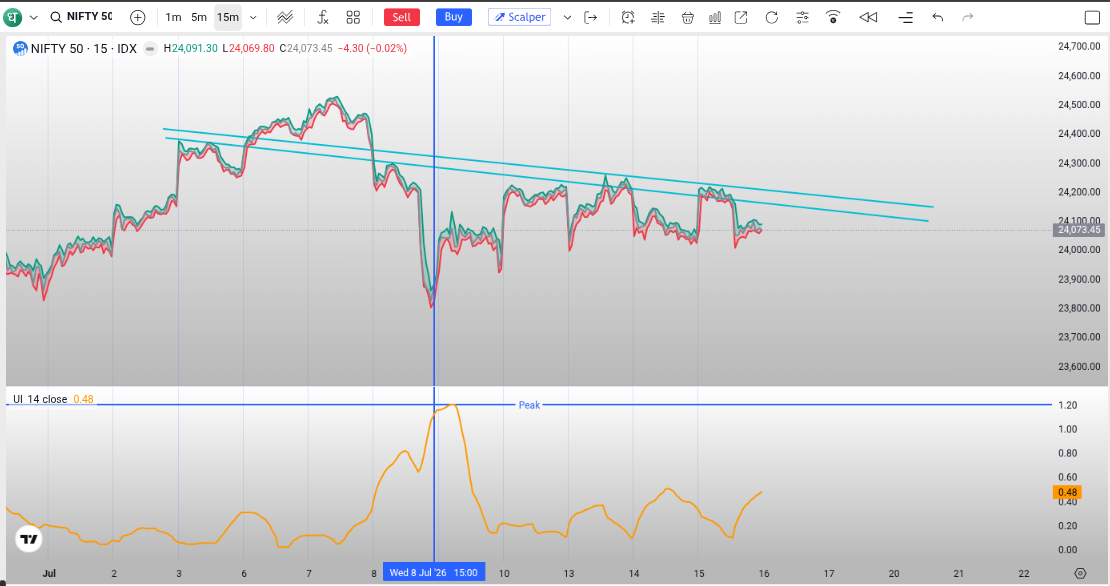
Task: Open the layout grid templates icon
Action: coord(353,17)
